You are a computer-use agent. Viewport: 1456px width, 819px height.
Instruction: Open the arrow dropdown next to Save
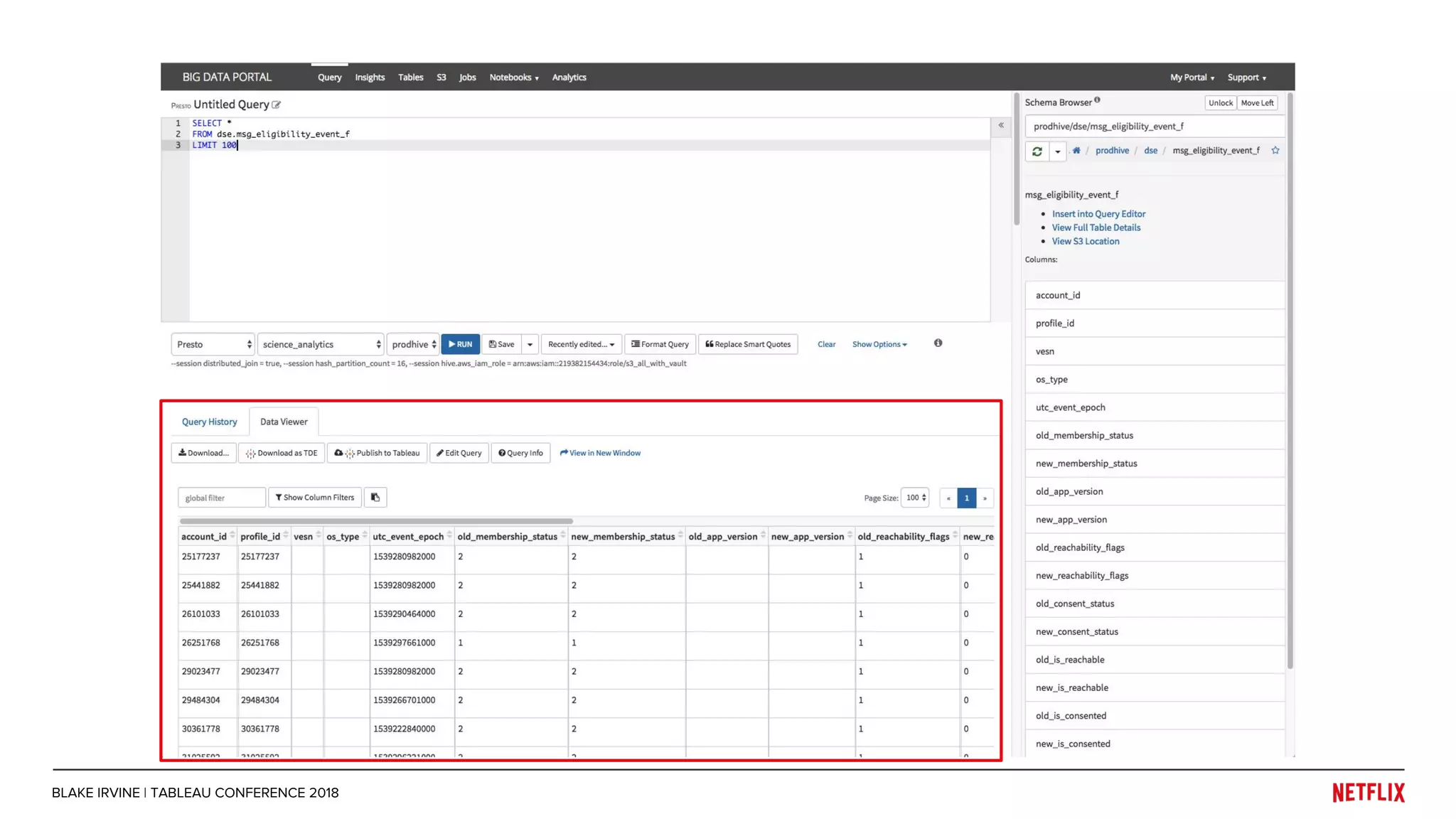click(530, 344)
